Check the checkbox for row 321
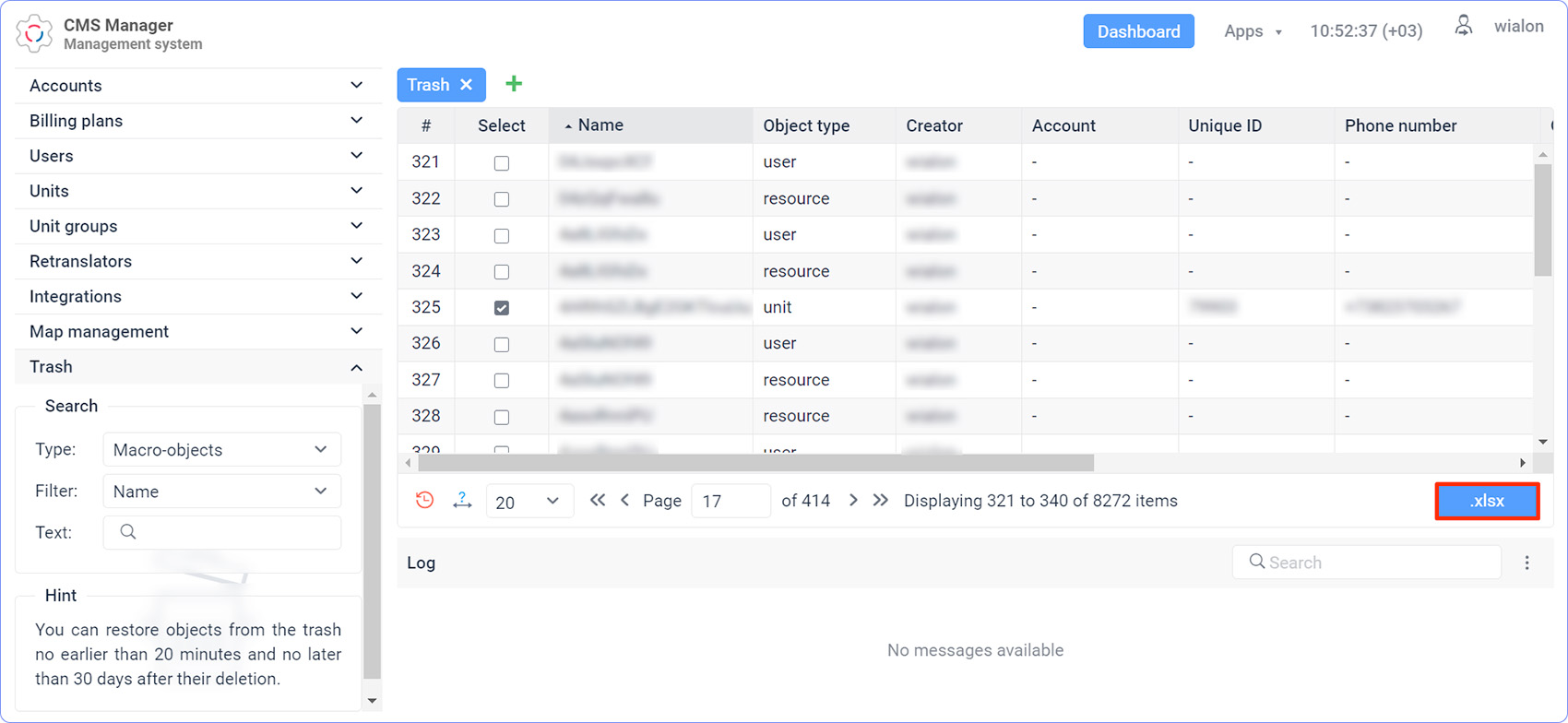The width and height of the screenshot is (1568, 723). pos(502,163)
